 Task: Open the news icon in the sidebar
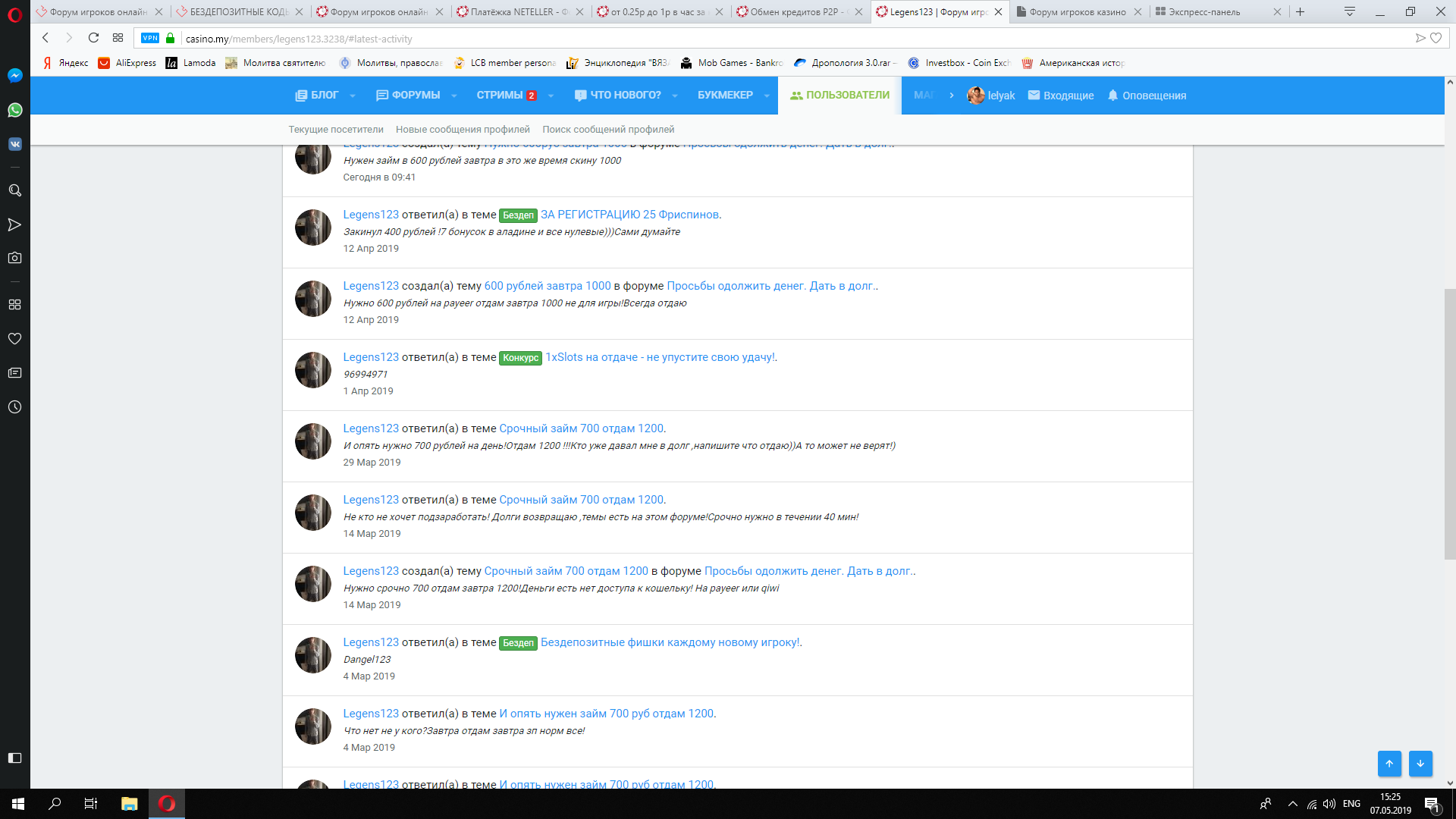[15, 373]
